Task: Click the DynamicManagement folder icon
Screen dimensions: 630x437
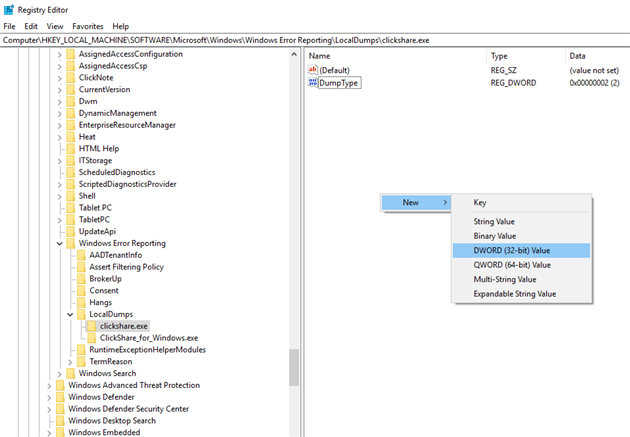Action: click(x=71, y=113)
